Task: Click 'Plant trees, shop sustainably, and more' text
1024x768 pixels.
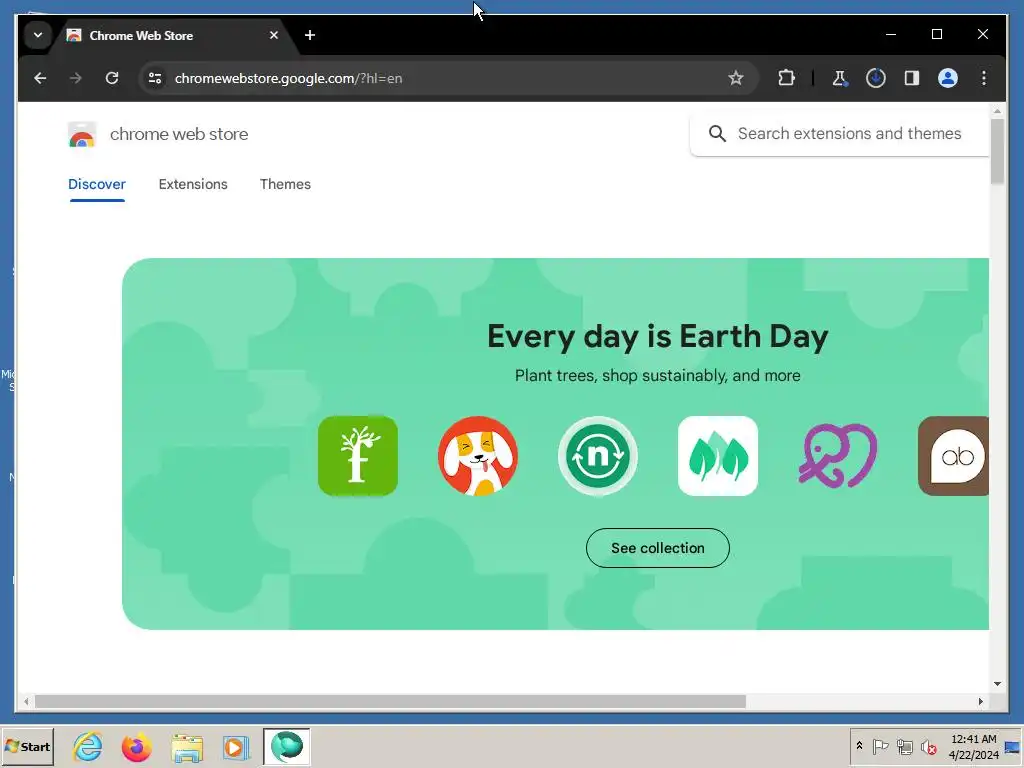Action: (x=658, y=376)
